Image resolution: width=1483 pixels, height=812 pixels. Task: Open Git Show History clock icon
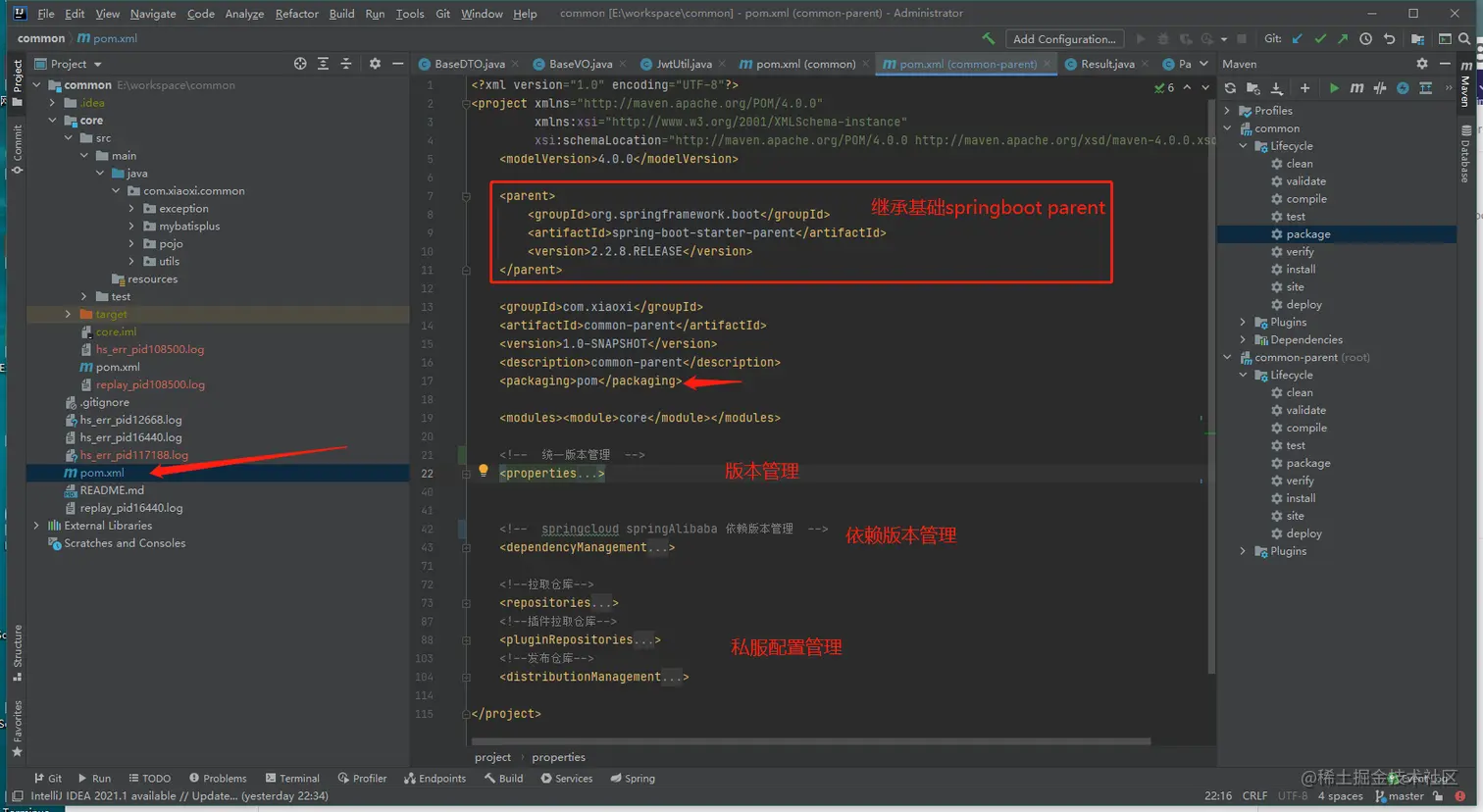tap(1365, 39)
